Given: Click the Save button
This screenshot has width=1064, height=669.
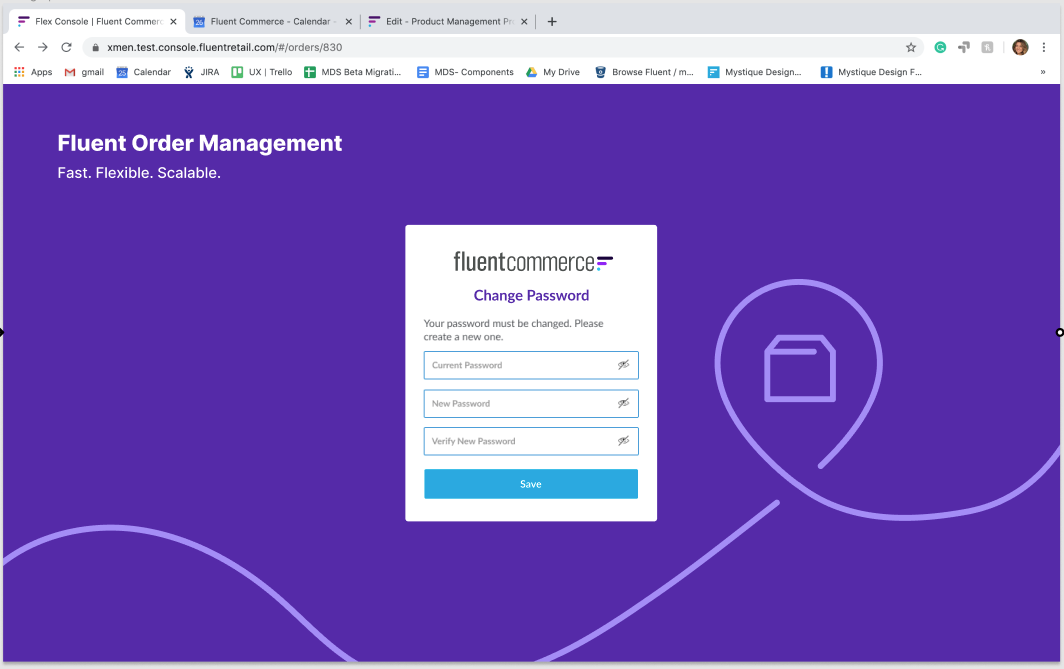Looking at the screenshot, I should (530, 484).
